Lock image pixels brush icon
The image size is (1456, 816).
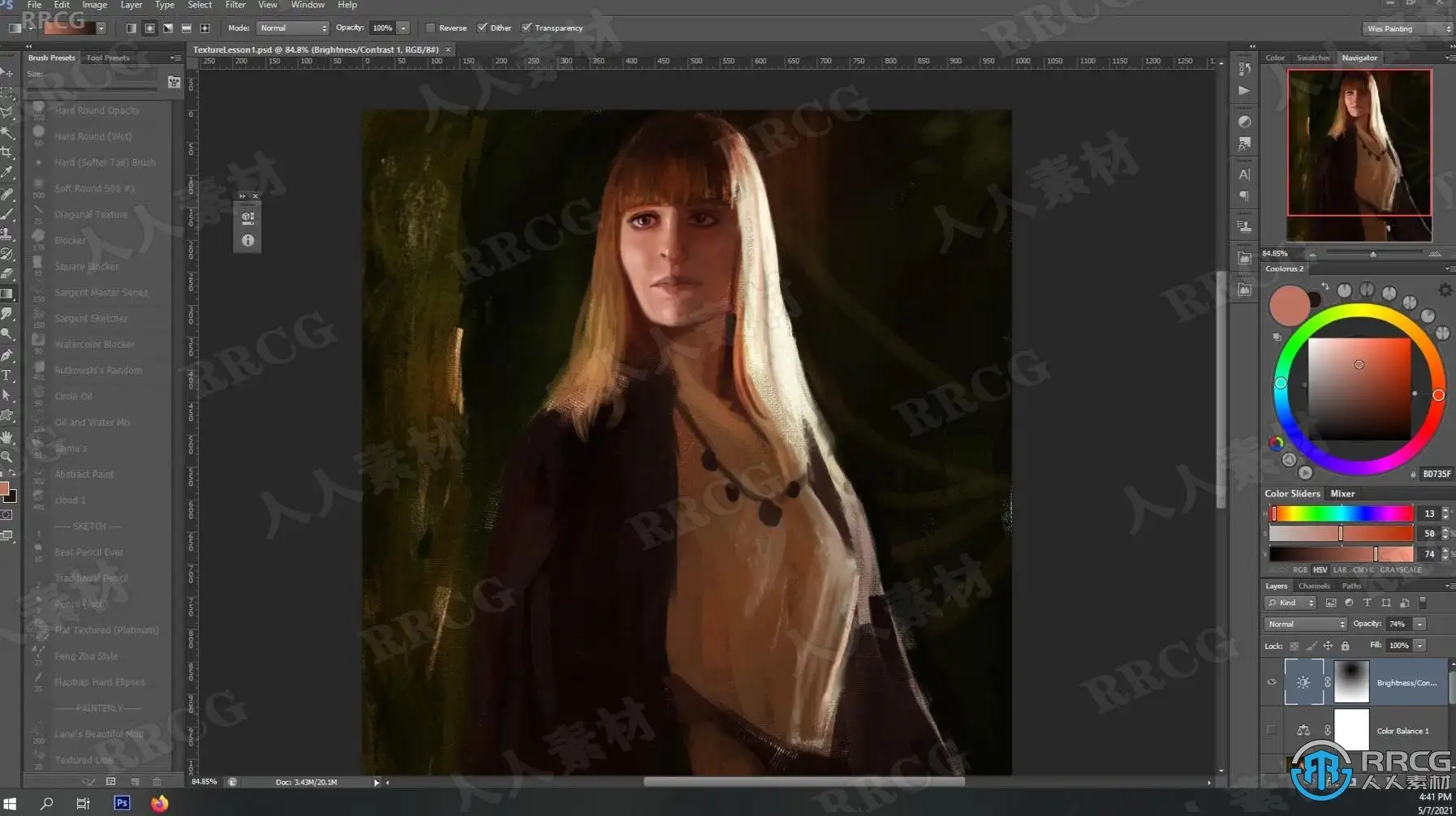pos(1312,646)
